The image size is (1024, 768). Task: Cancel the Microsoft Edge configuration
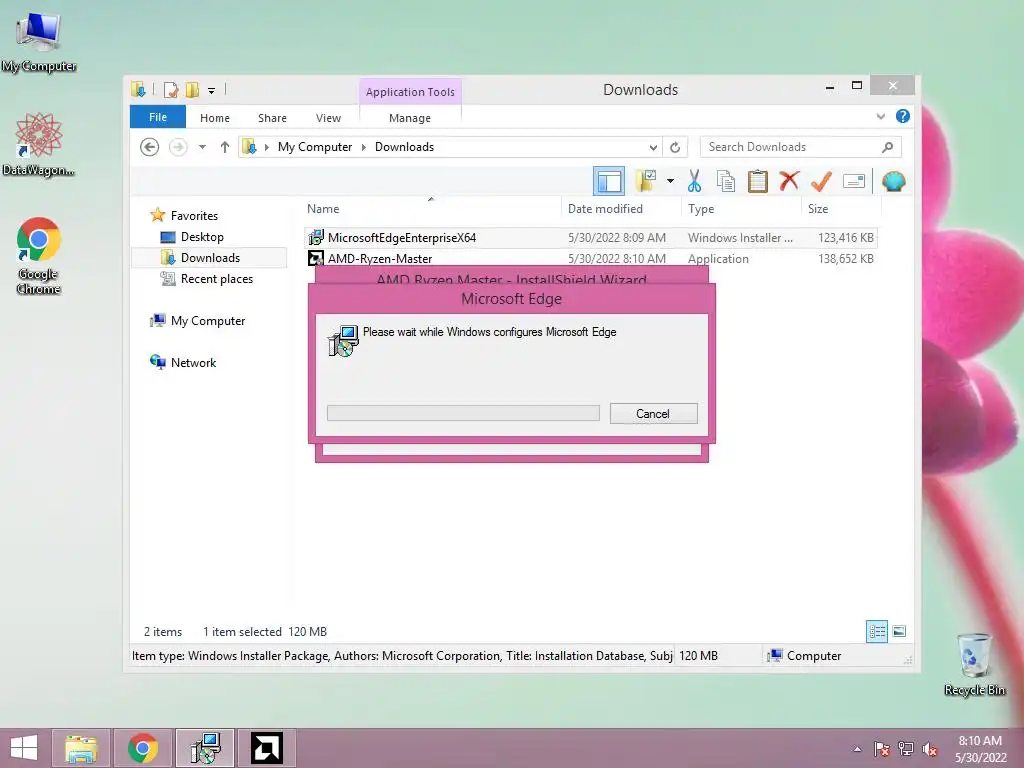653,413
